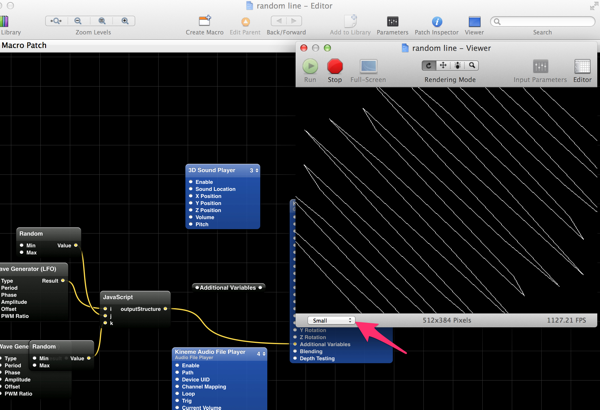
Task: Click the Volume port on 3D Sound Player
Action: tap(191, 217)
